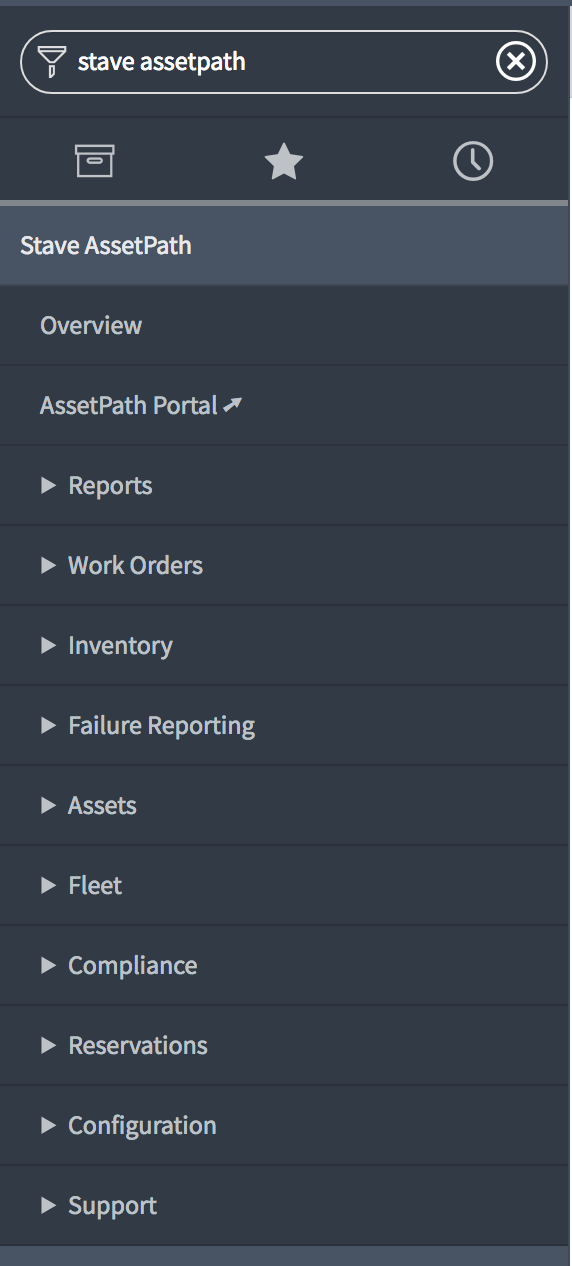Image resolution: width=572 pixels, height=1266 pixels.
Task: Collapse the Stave AssetPath application header
Action: pos(284,245)
